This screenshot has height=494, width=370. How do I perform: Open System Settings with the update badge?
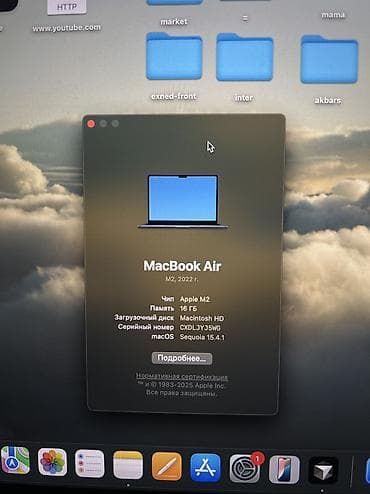[x=245, y=469]
